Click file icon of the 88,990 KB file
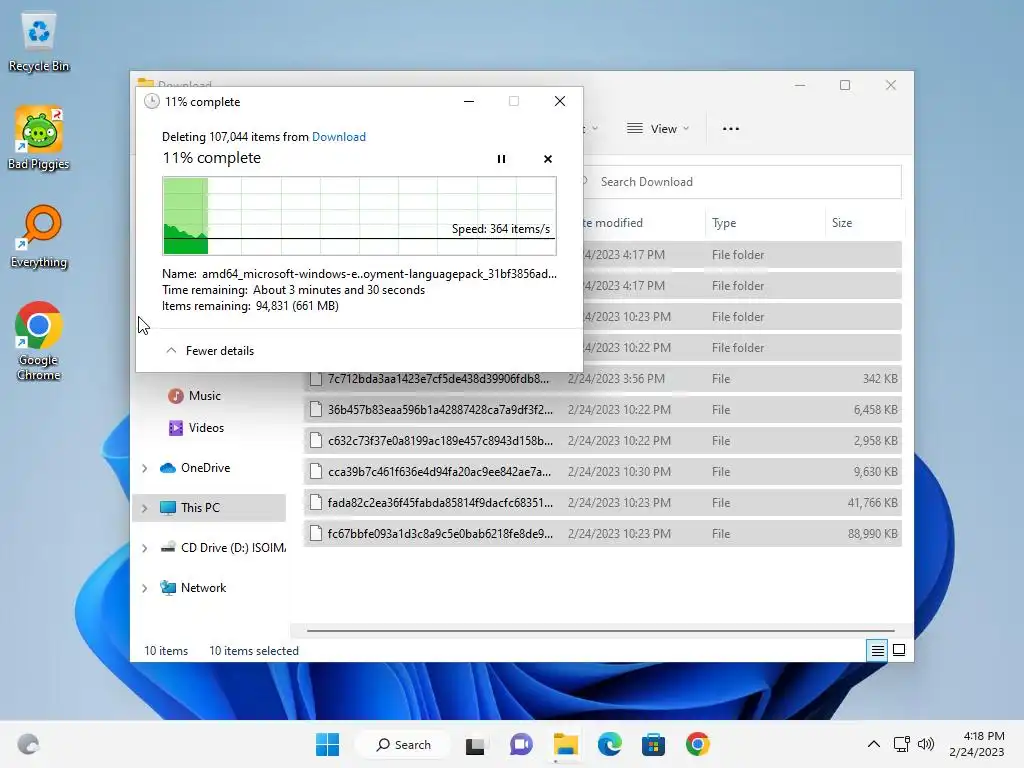The image size is (1024, 768). click(x=316, y=534)
